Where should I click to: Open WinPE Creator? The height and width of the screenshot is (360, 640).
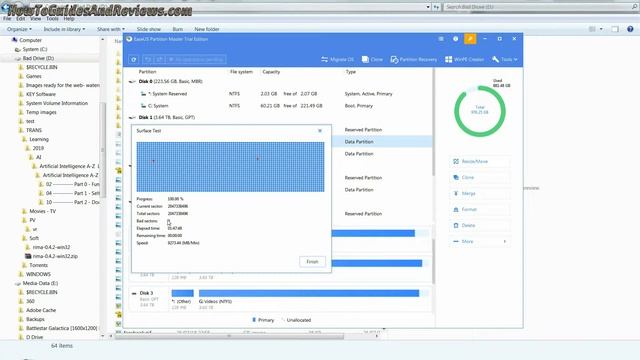(x=464, y=60)
